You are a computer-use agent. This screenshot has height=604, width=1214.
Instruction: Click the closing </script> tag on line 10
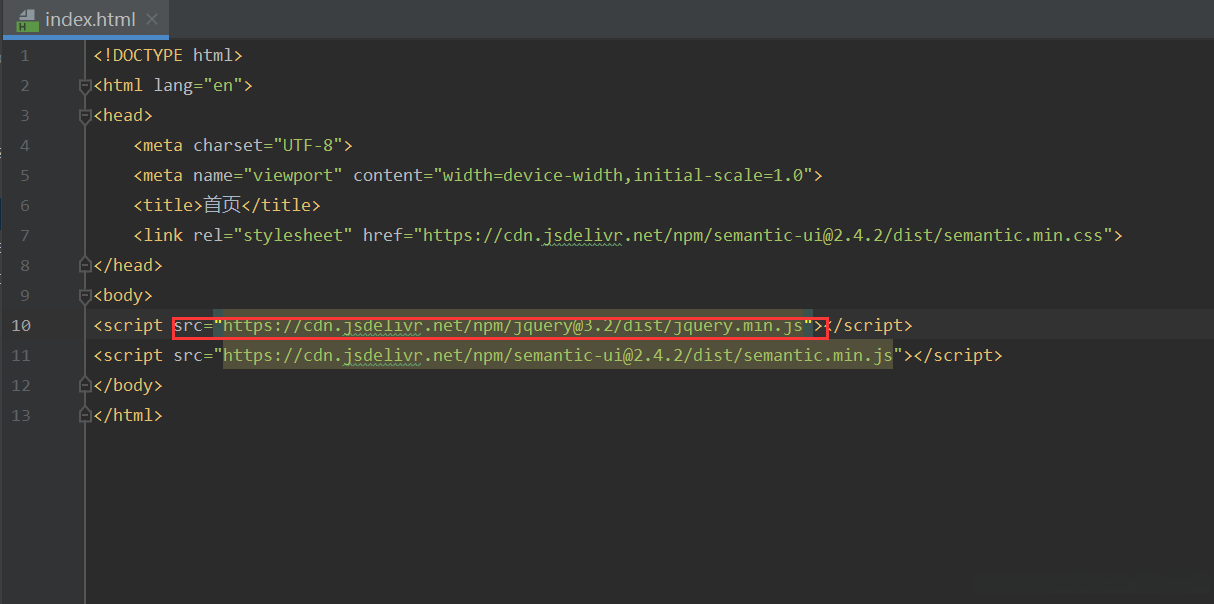(x=868, y=325)
